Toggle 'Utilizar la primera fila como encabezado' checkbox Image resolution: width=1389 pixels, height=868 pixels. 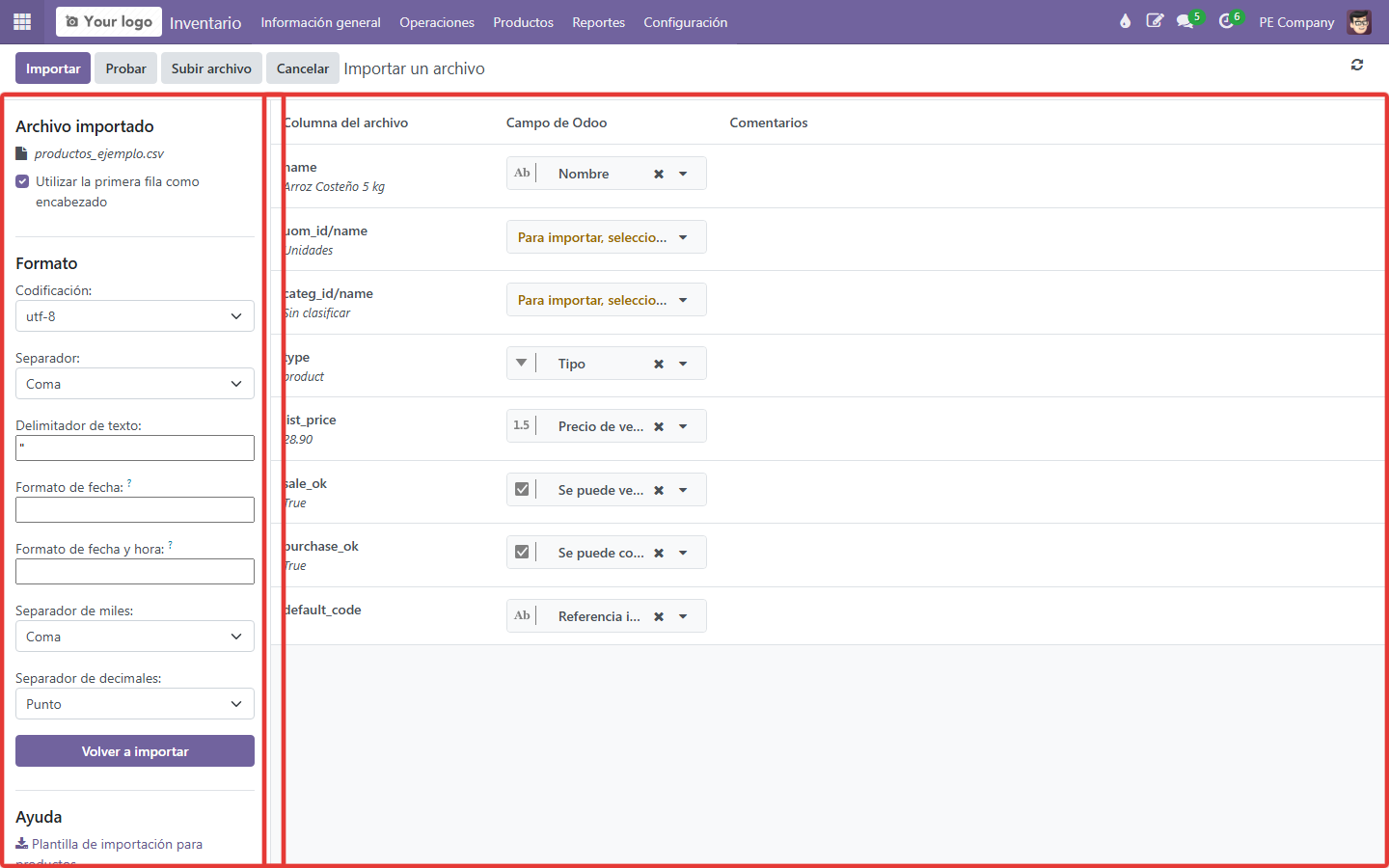pyautogui.click(x=22, y=181)
